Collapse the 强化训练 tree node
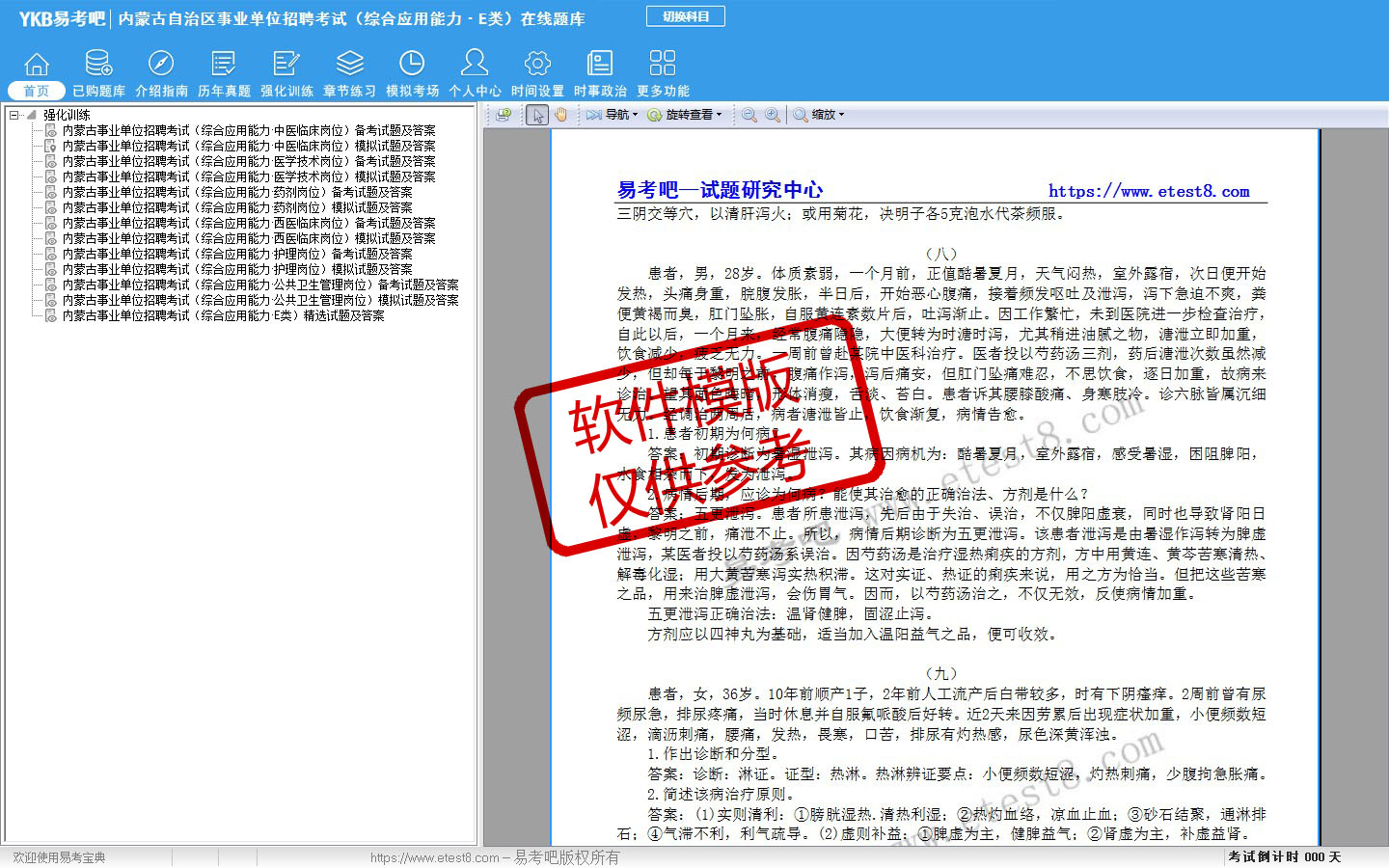The height and width of the screenshot is (868, 1389). click(14, 115)
